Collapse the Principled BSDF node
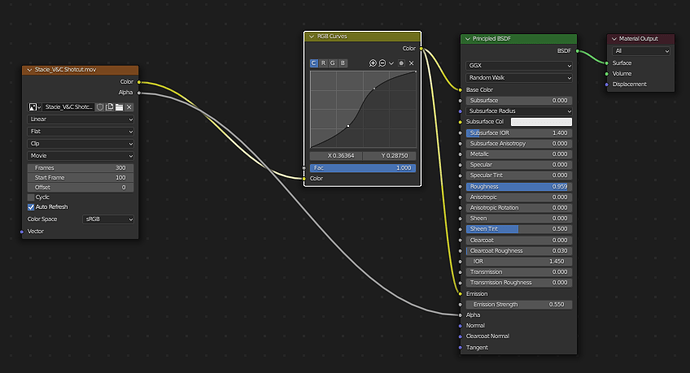The width and height of the screenshot is (690, 373). (467, 39)
